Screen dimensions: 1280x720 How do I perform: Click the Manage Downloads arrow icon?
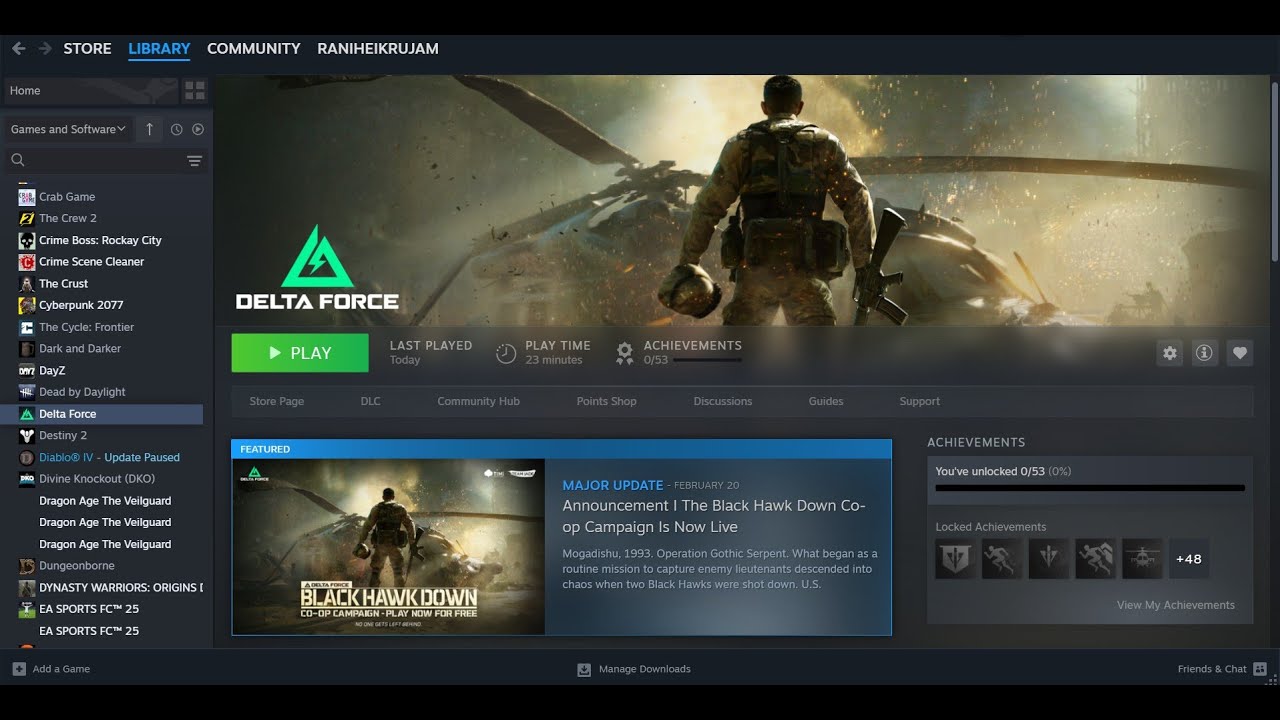tap(584, 669)
